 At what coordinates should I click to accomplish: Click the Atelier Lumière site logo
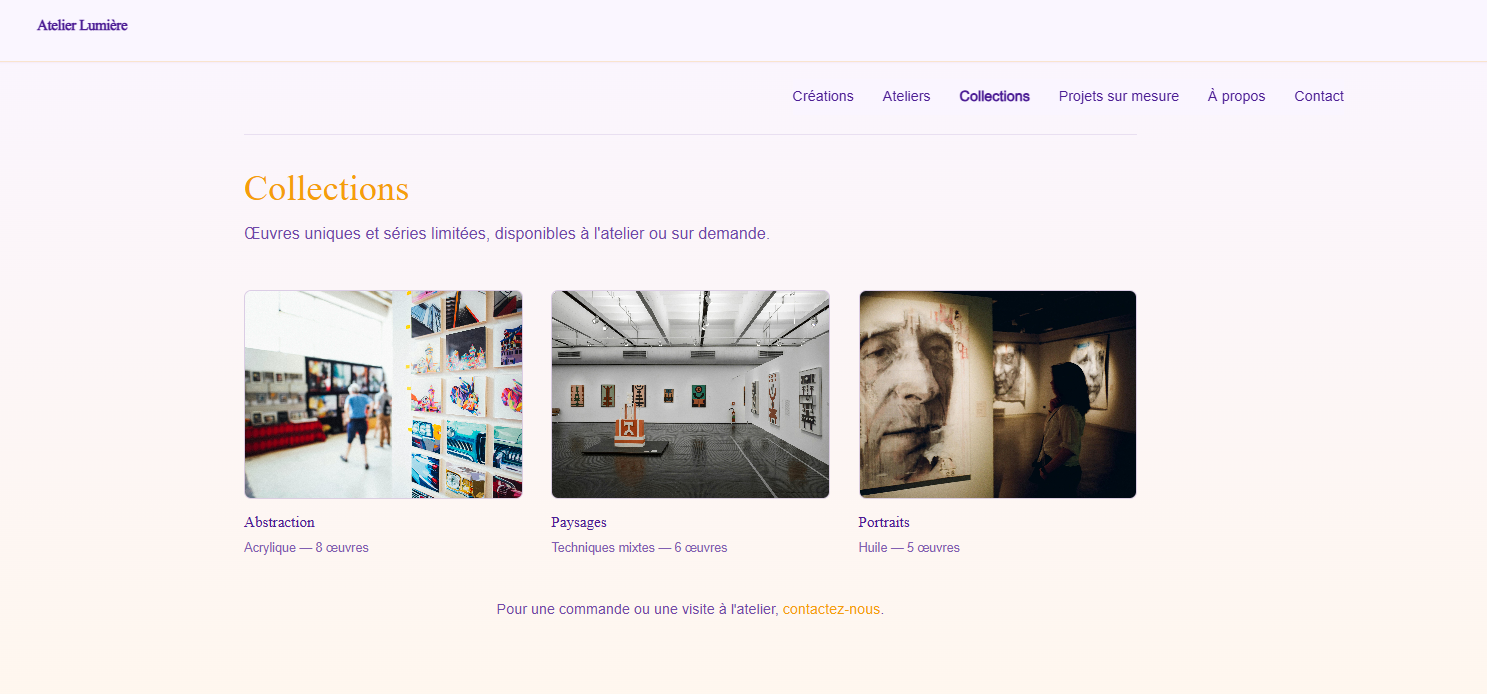[x=82, y=25]
